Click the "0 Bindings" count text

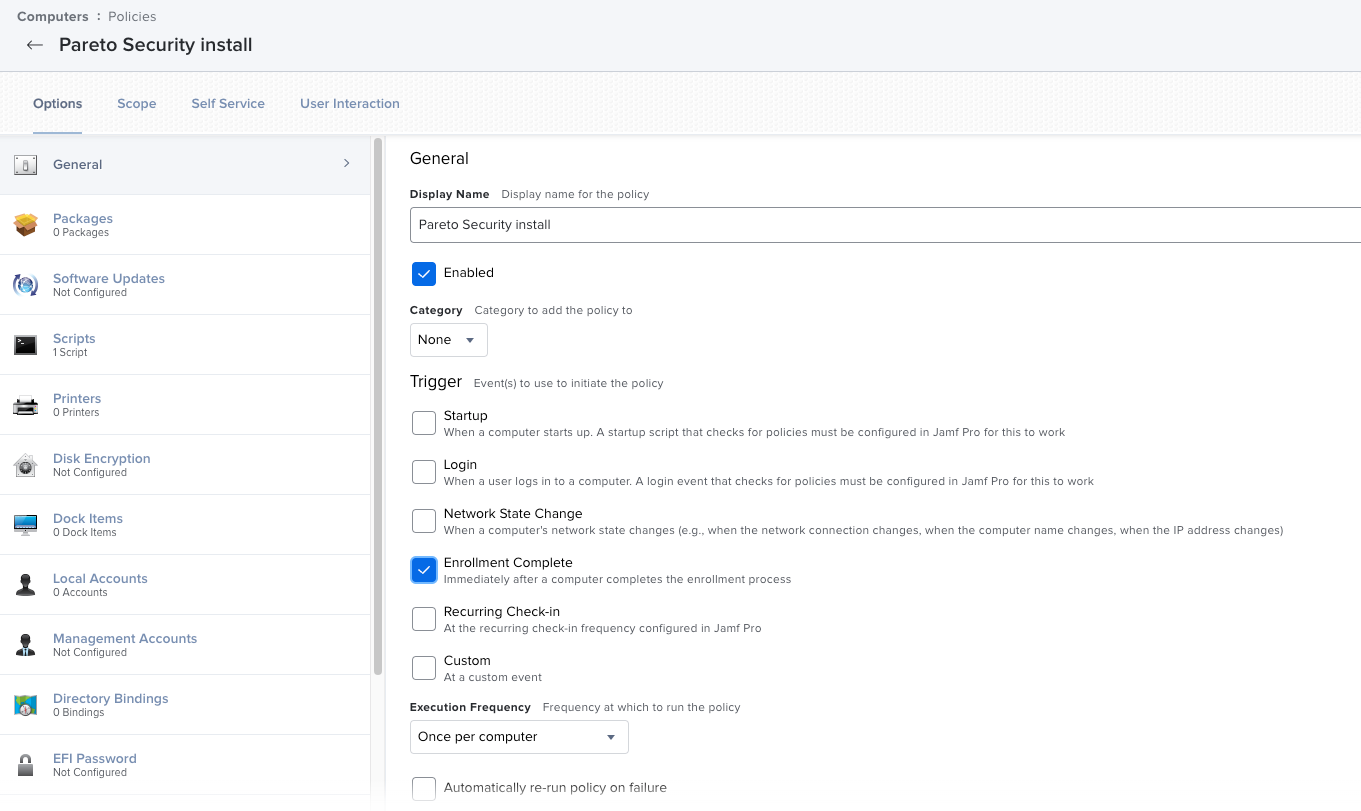[x=79, y=712]
